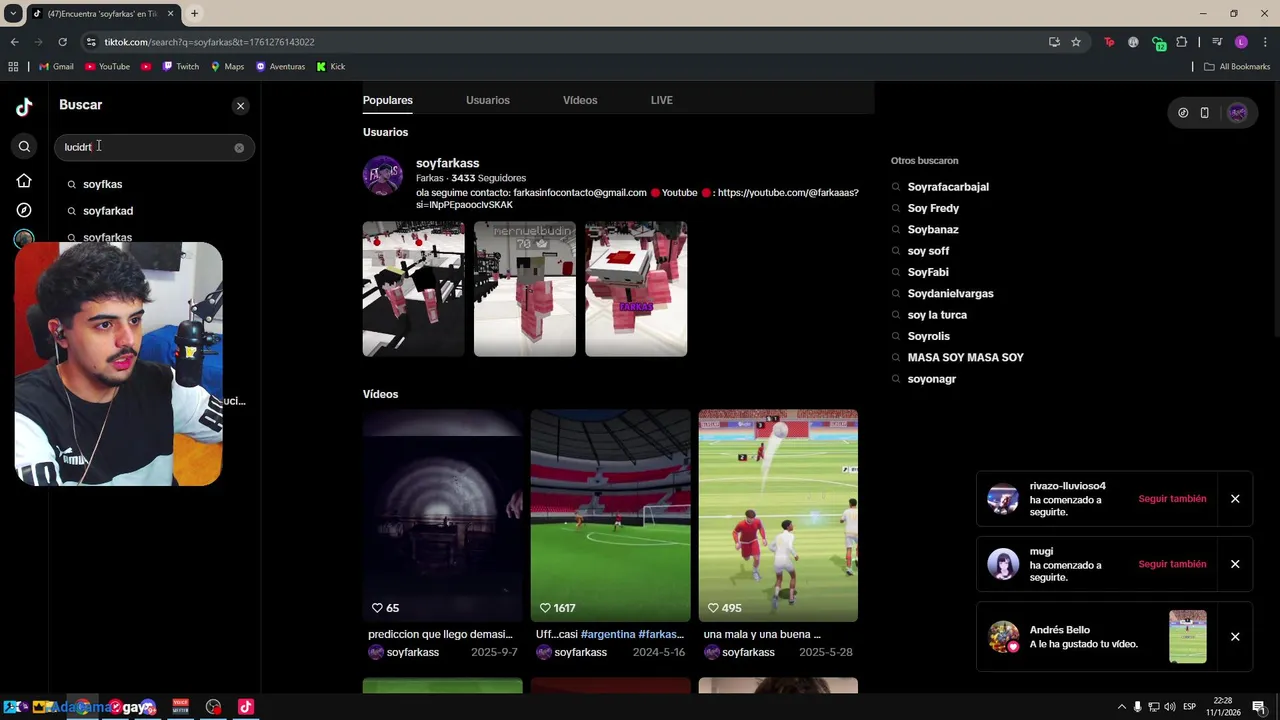Search 'soy soff' from Otros buscaron
The width and height of the screenshot is (1280, 720).
[x=928, y=251]
